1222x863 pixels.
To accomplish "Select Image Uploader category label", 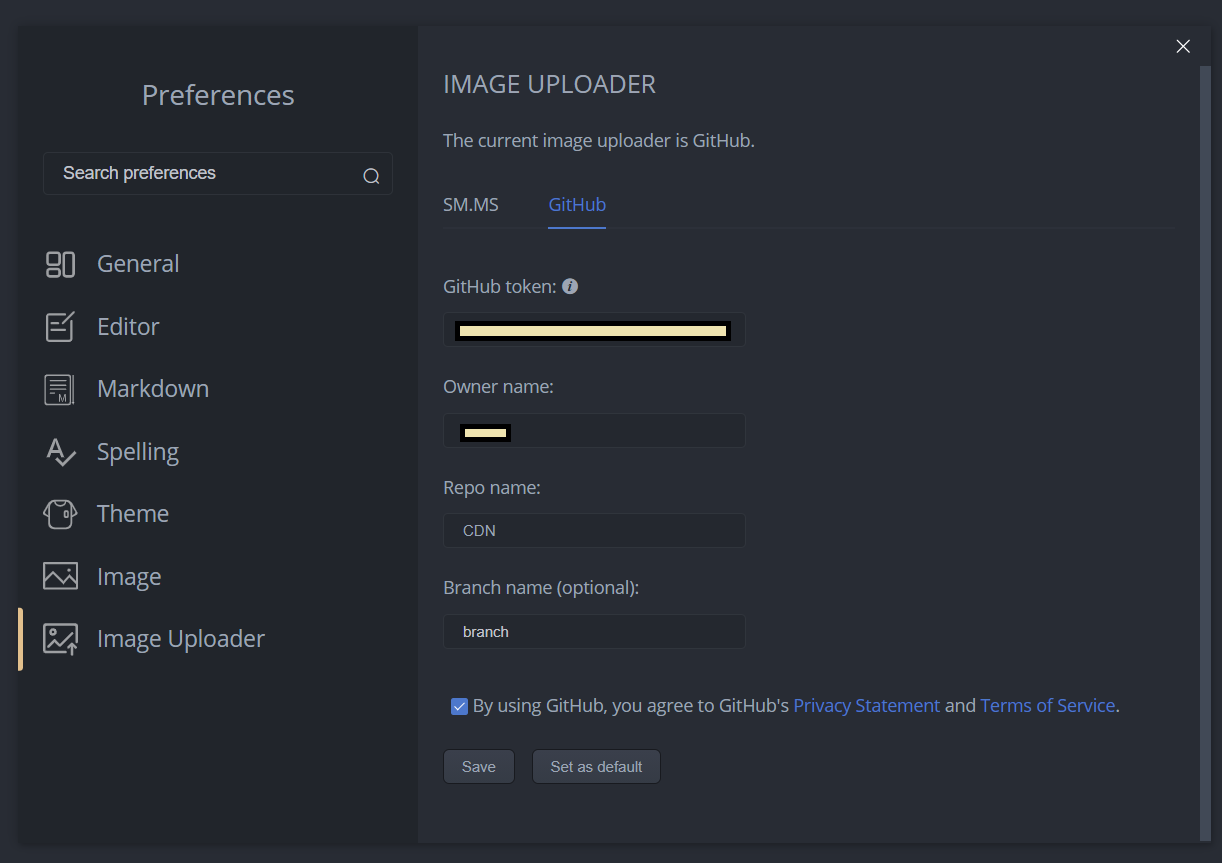I will pos(181,639).
